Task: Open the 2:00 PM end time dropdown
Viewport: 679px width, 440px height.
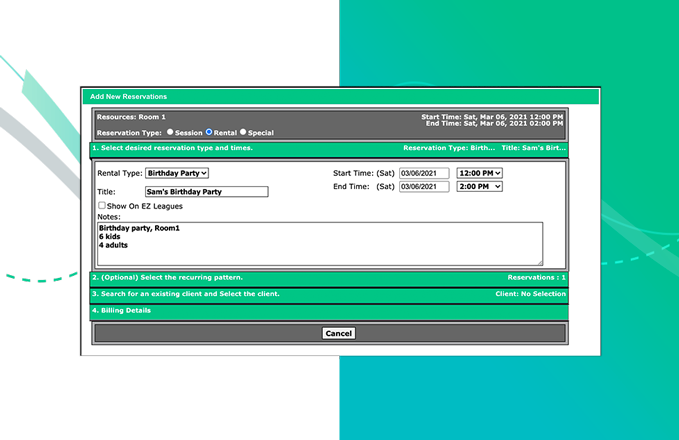Action: point(479,186)
